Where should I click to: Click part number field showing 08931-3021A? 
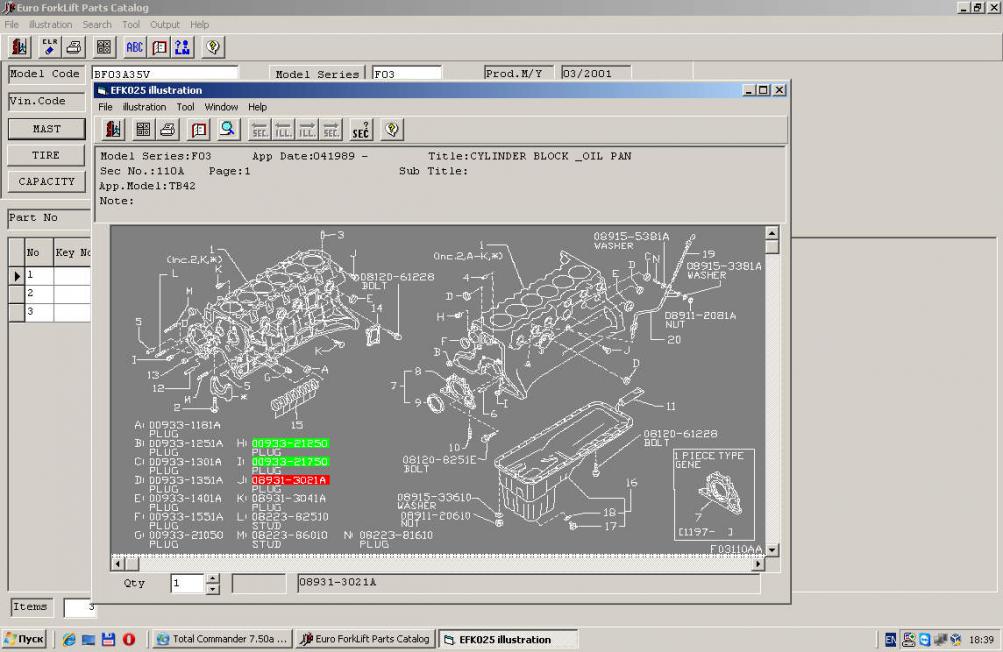point(529,583)
